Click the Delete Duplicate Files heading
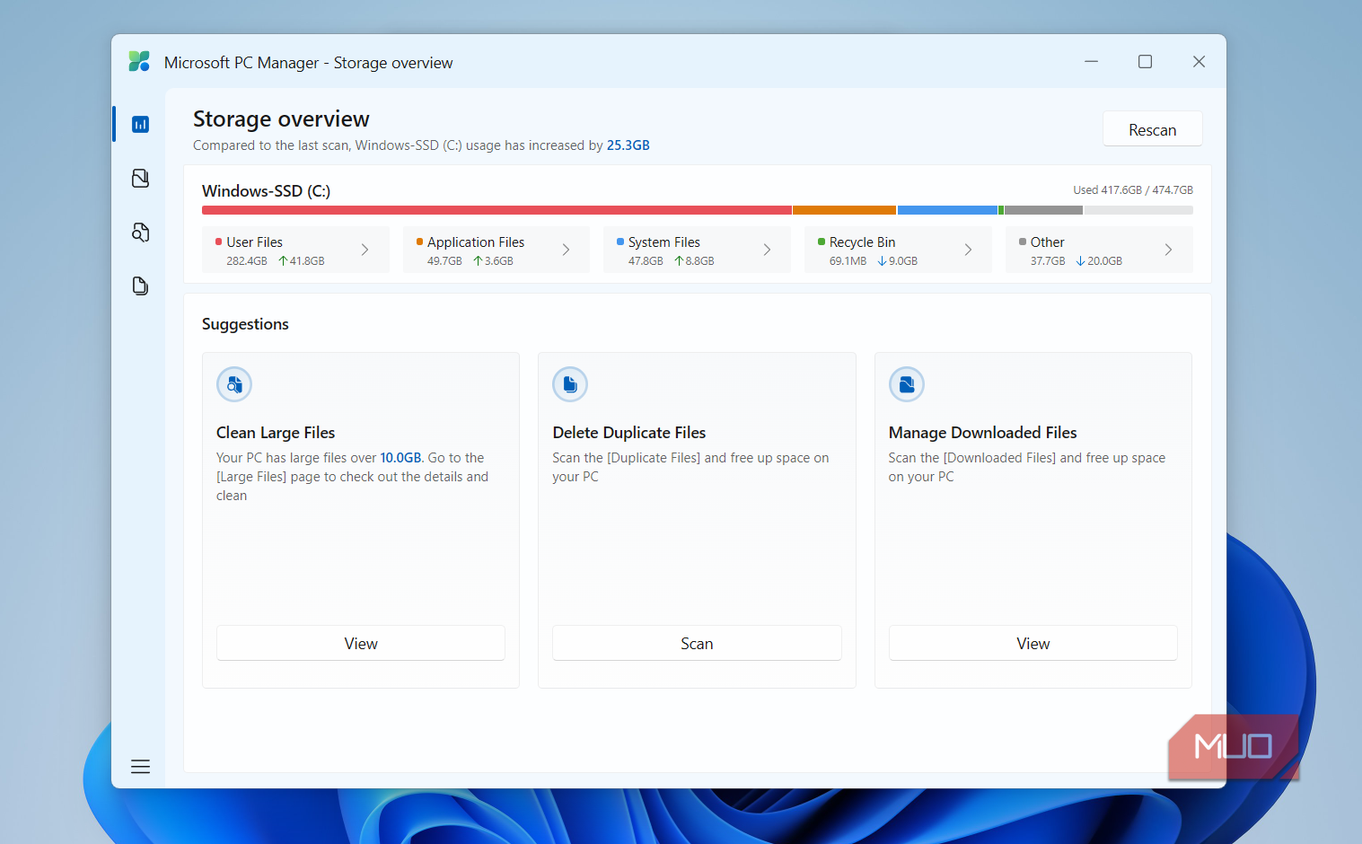Screen dimensions: 1362x844 point(629,433)
